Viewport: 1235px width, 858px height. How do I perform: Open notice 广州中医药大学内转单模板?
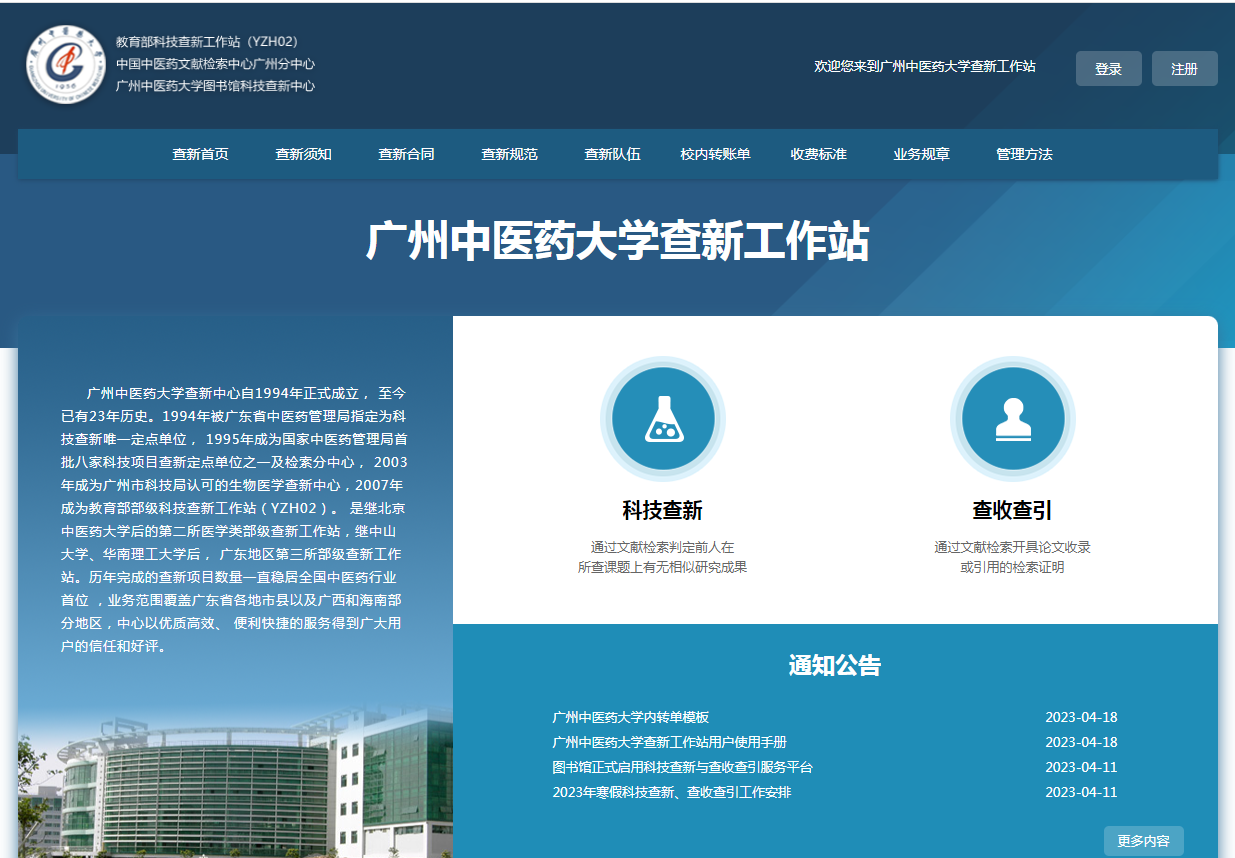pos(631,717)
